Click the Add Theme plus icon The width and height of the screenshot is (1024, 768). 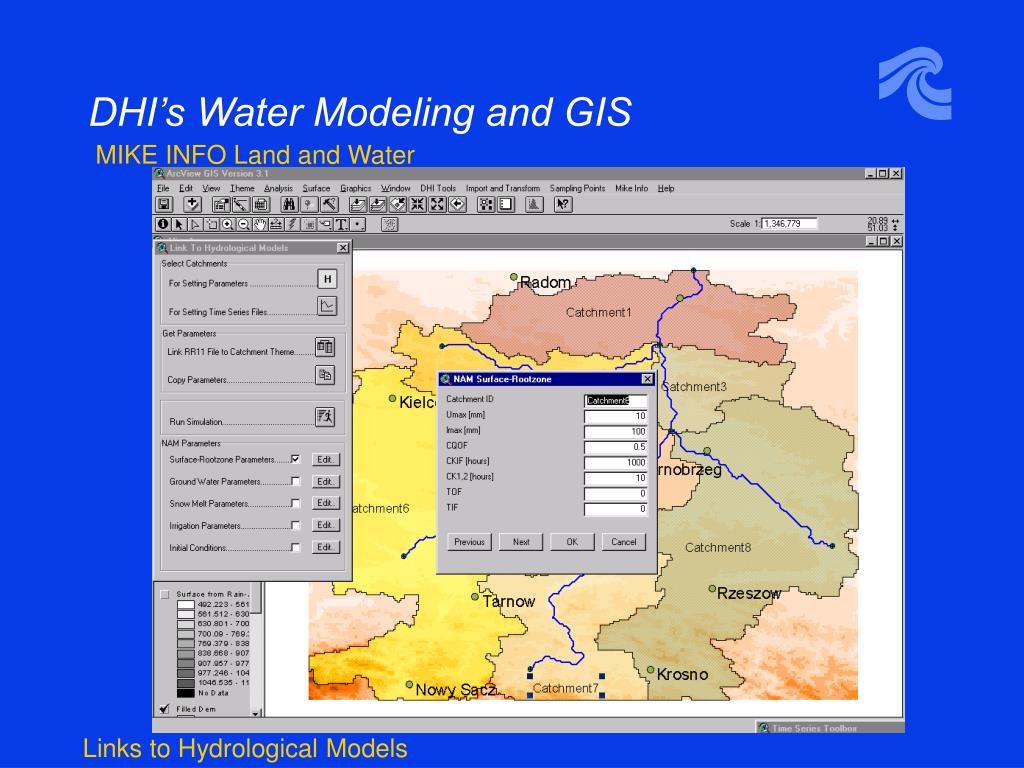point(192,204)
